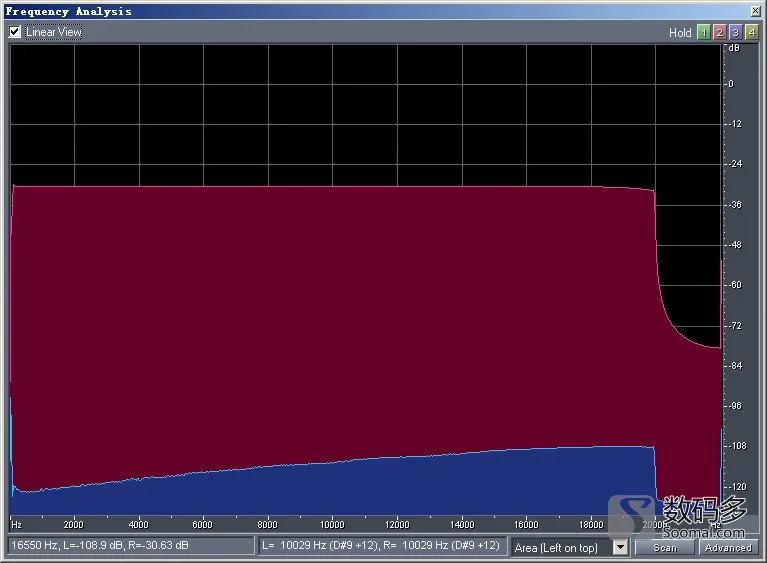The image size is (767, 563).
Task: Uncheck the Linear View checkbox
Action: pyautogui.click(x=15, y=32)
